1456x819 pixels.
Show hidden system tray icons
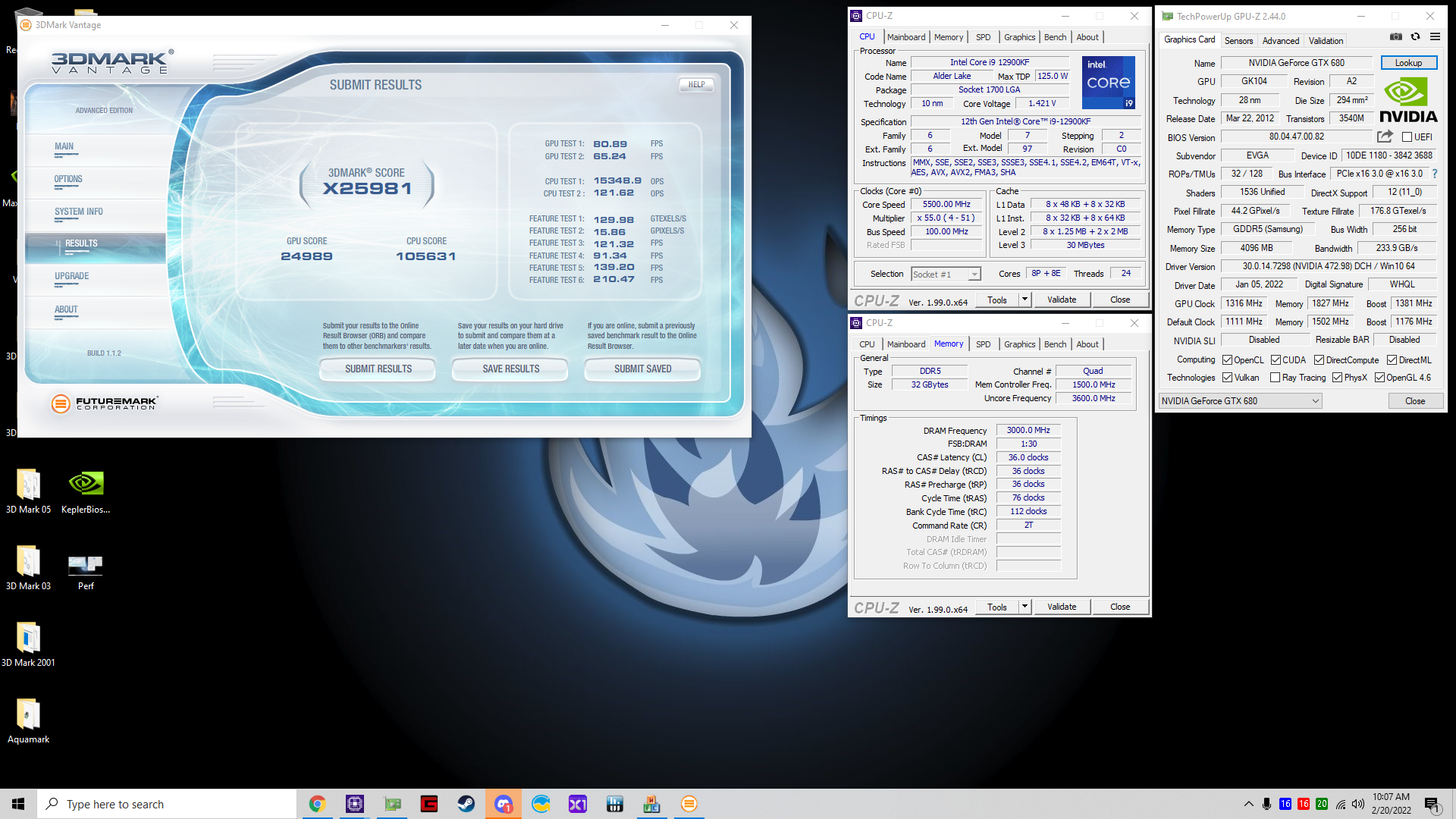coord(1248,804)
